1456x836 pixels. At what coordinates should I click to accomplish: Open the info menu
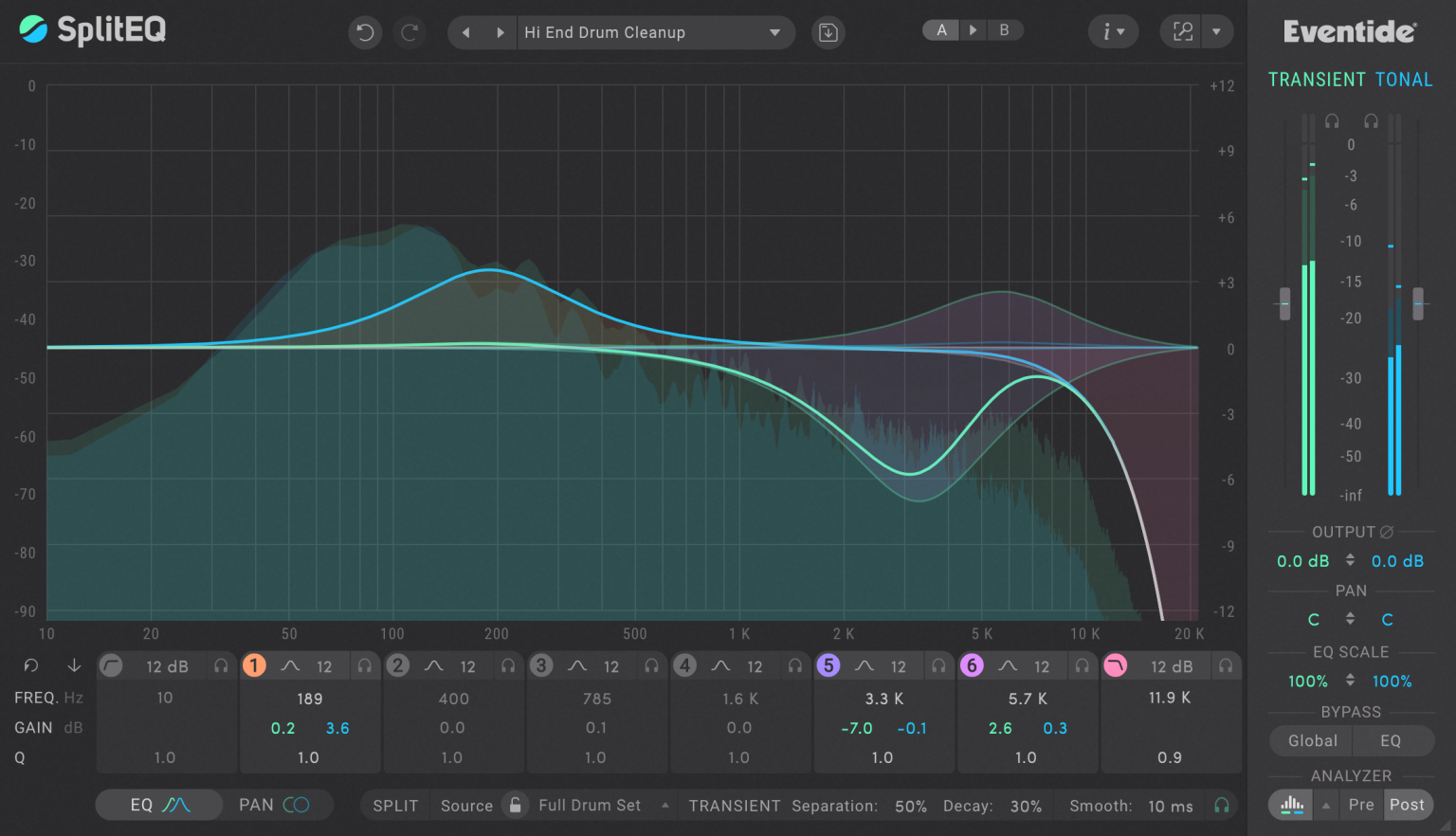coord(1113,31)
